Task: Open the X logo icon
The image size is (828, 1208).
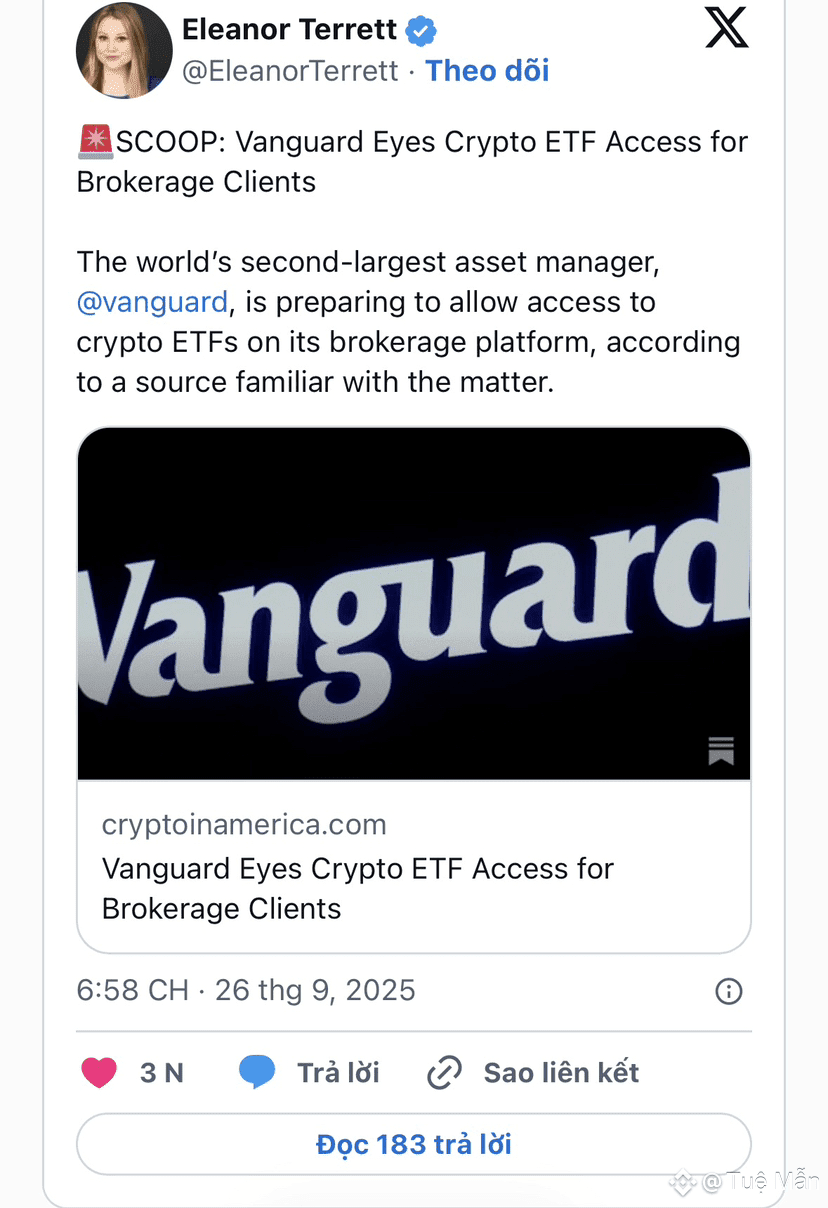Action: (726, 27)
